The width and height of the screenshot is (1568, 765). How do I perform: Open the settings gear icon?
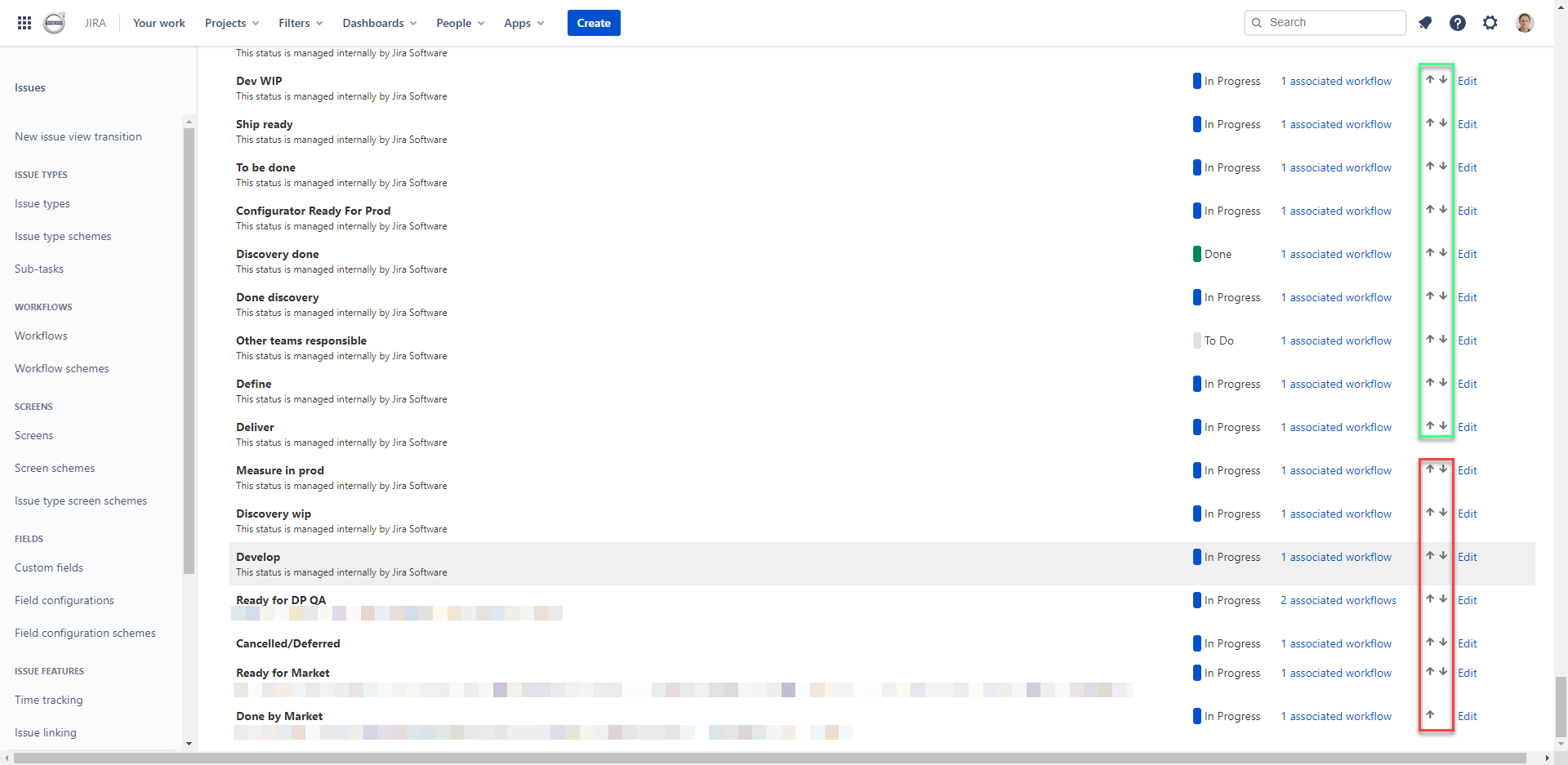pyautogui.click(x=1490, y=23)
